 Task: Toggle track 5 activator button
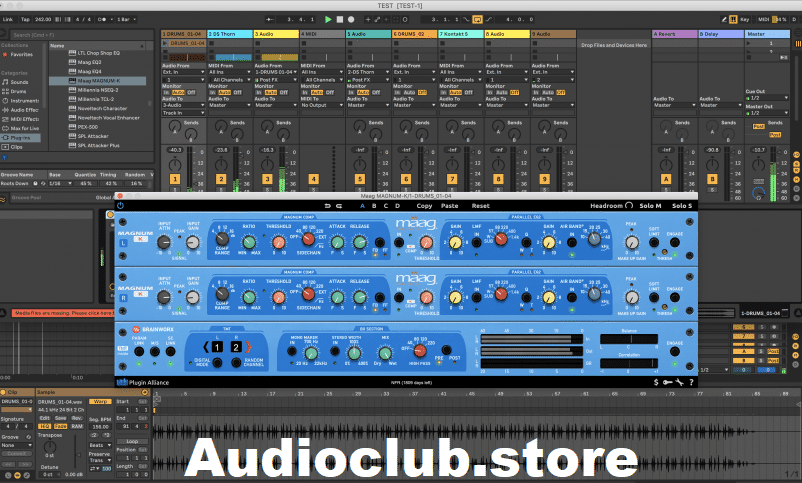coord(360,179)
